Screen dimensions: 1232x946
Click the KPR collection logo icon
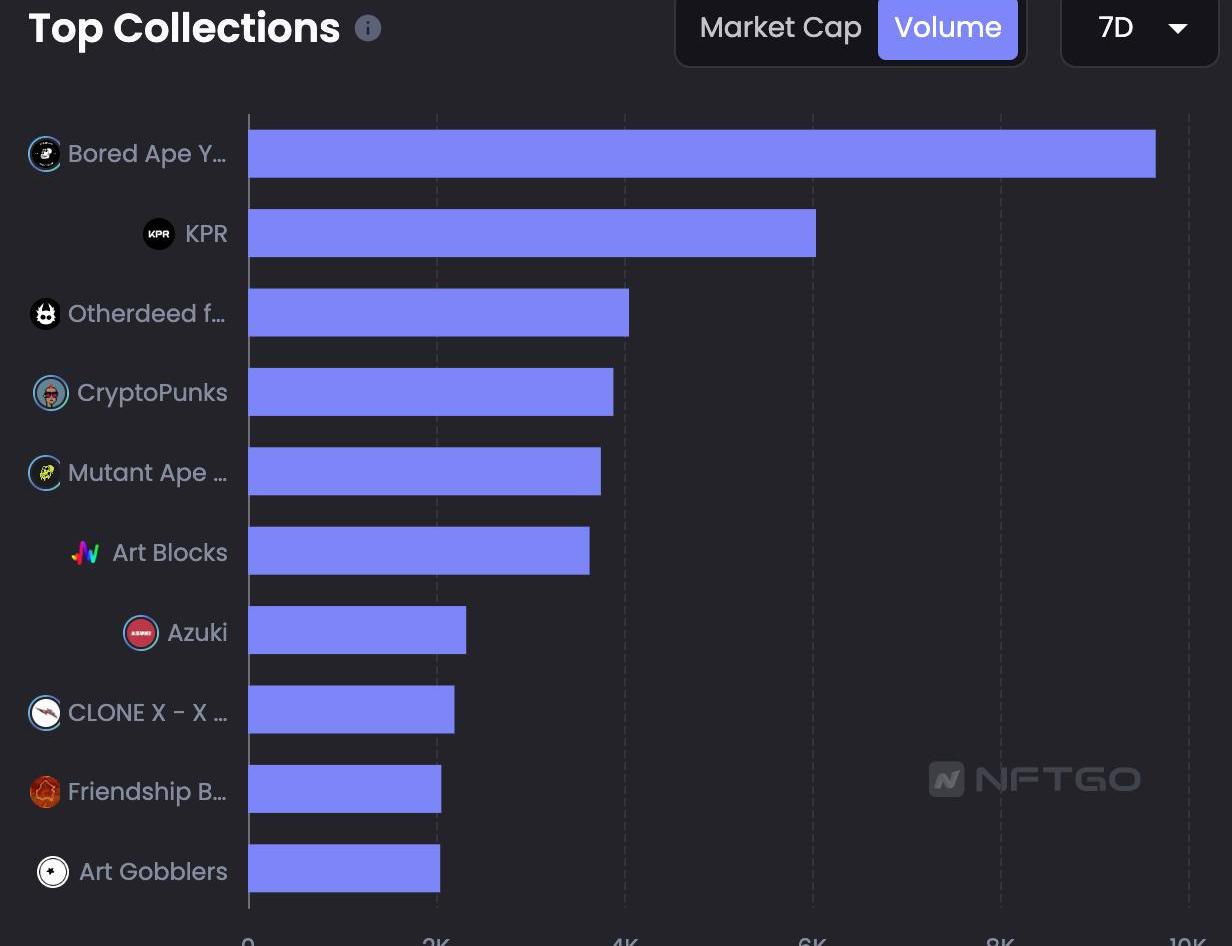point(159,234)
